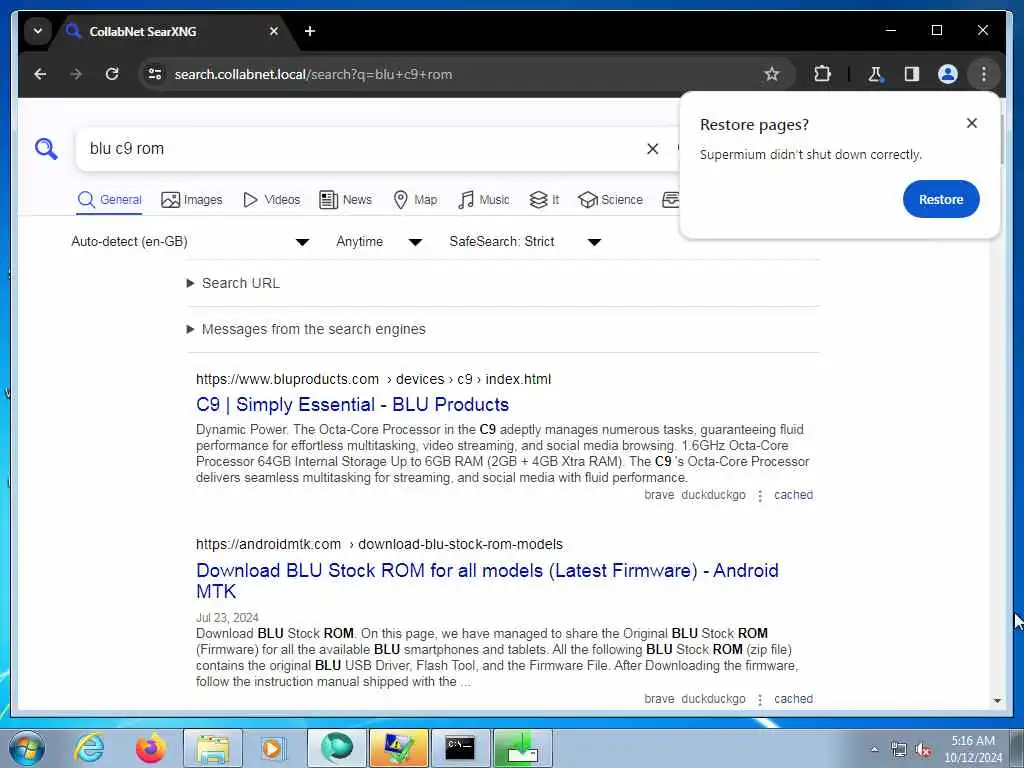This screenshot has height=768, width=1024.
Task: Click the page scrollbar down arrow
Action: pyautogui.click(x=997, y=700)
